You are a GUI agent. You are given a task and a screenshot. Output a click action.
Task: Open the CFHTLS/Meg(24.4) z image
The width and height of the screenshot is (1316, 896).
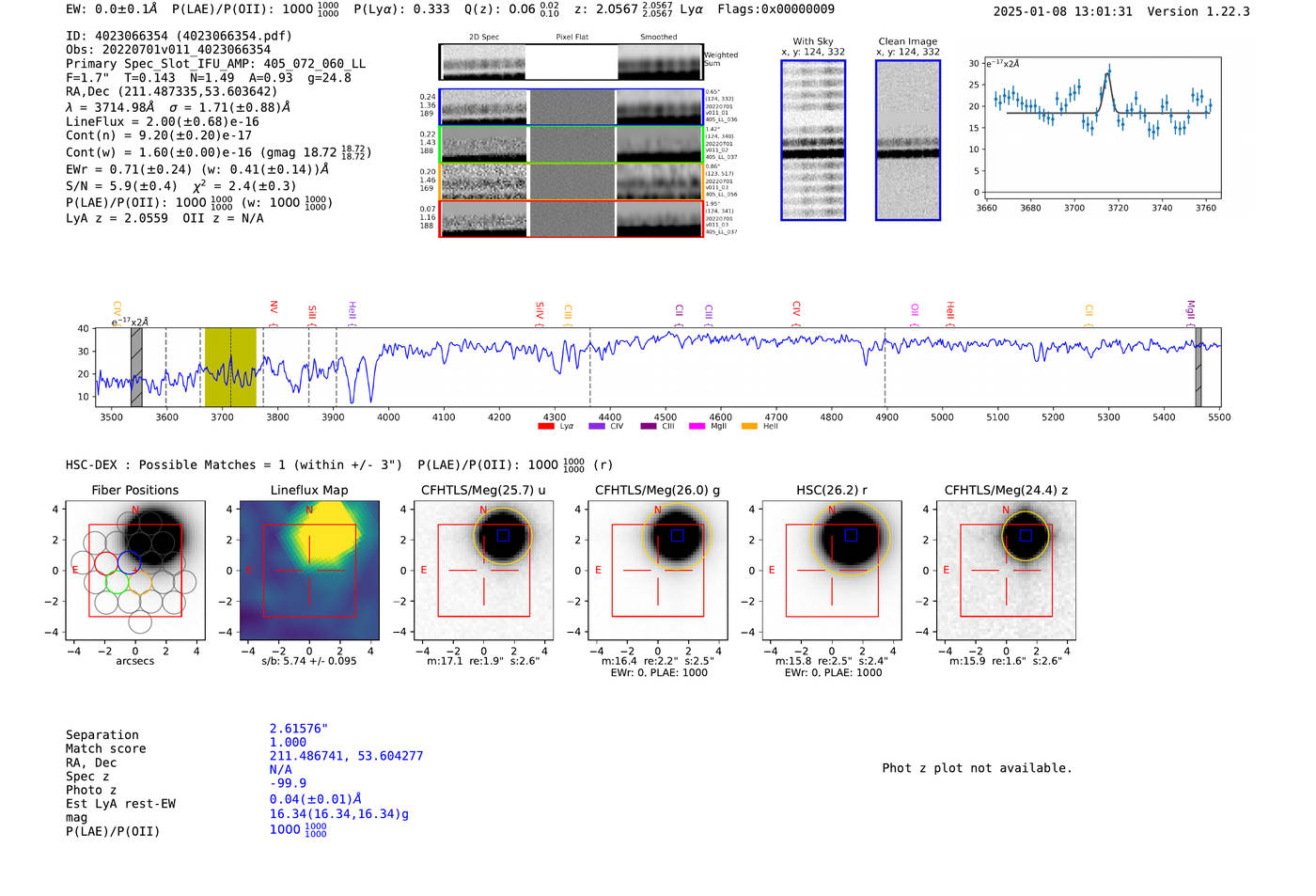1006,570
